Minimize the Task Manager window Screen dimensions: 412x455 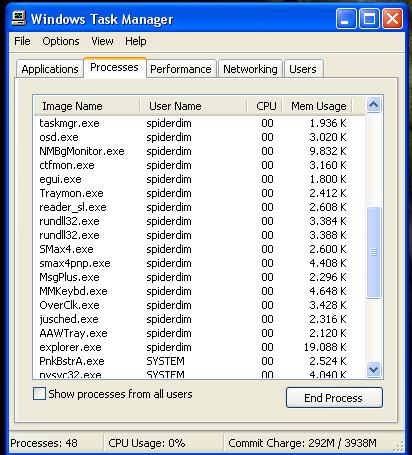point(346,19)
